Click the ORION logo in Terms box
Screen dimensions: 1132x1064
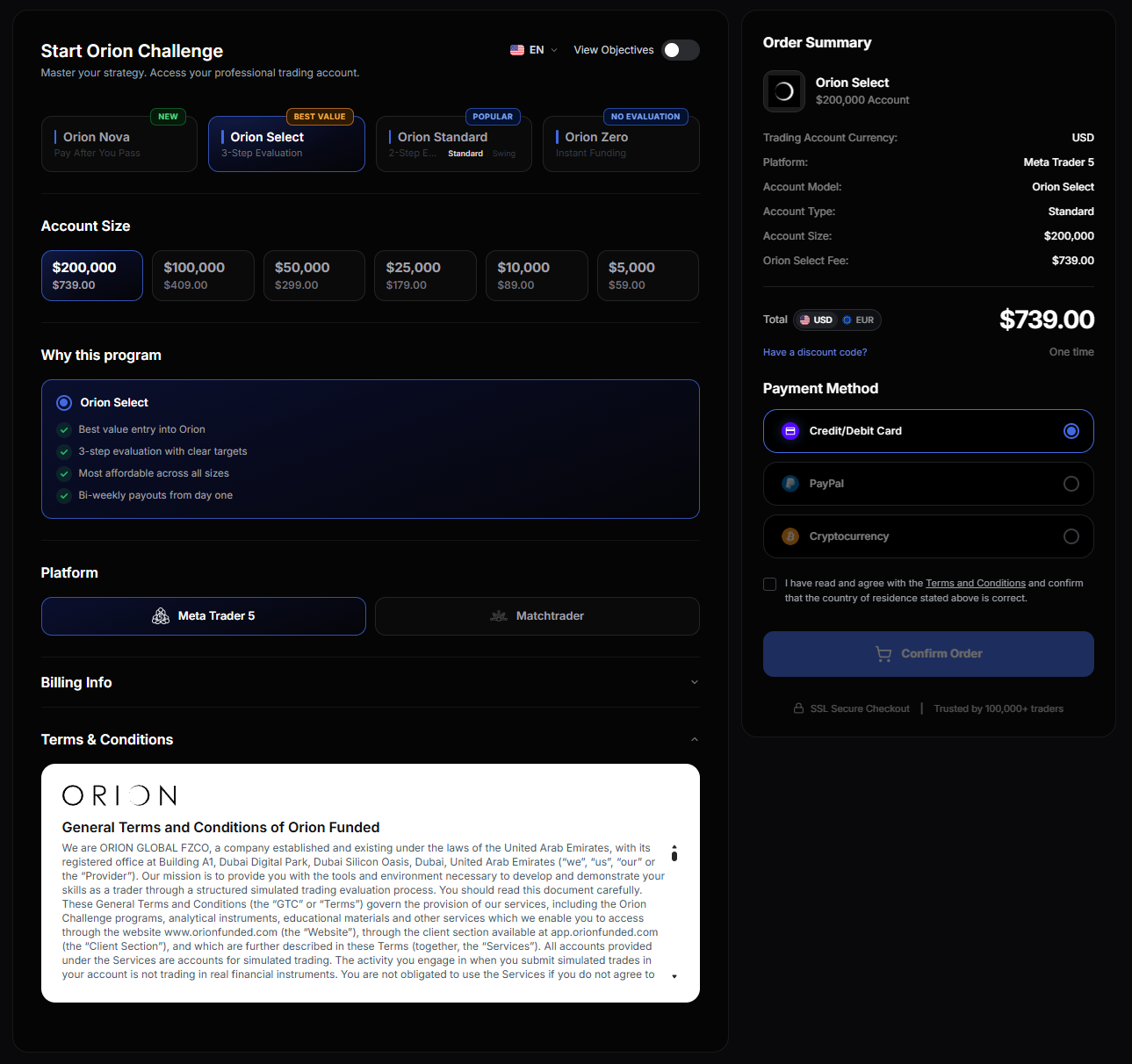click(119, 795)
